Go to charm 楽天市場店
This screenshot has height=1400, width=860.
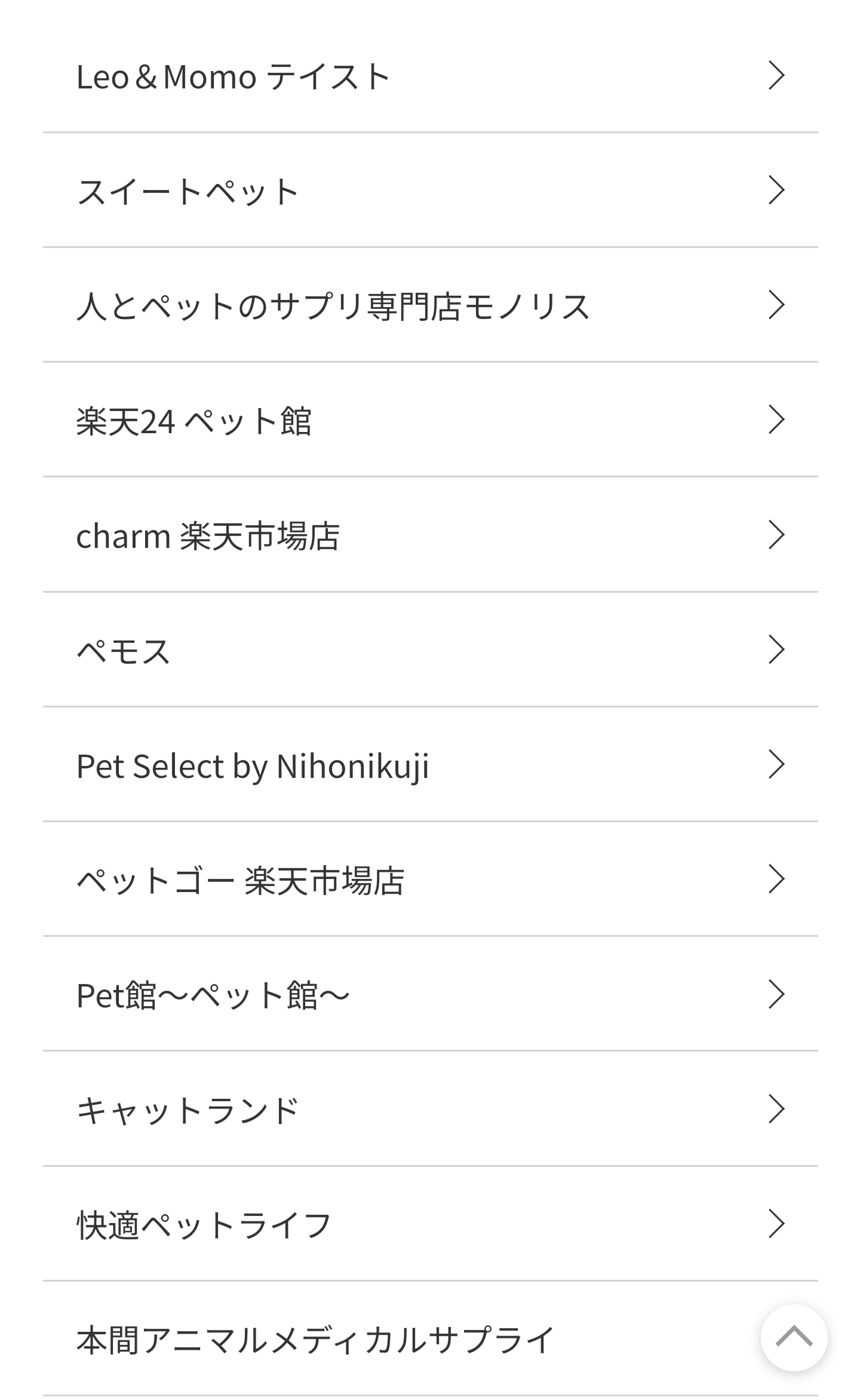pyautogui.click(x=207, y=536)
